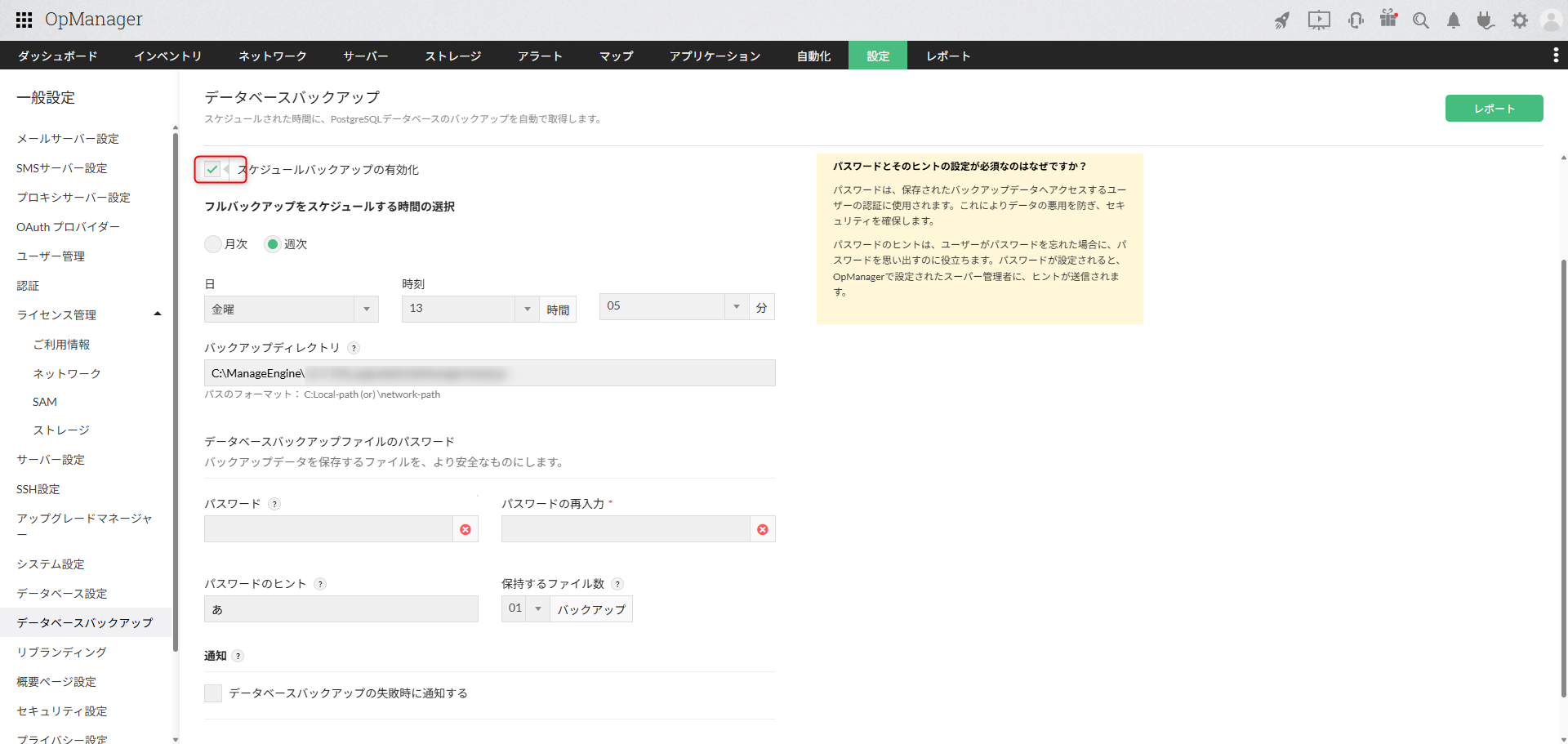Open the minutes dropdown showing 05
Screen dimensions: 1568x744
pos(674,306)
